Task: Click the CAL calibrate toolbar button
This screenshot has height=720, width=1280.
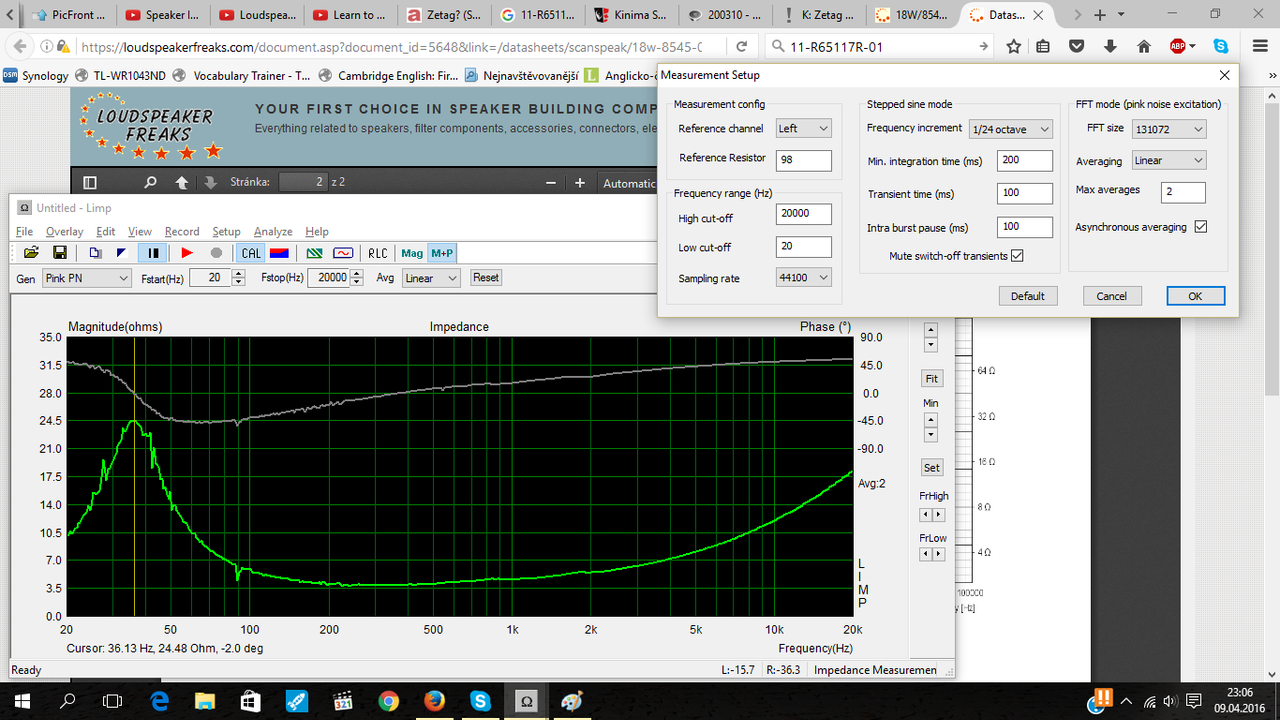Action: coord(251,253)
